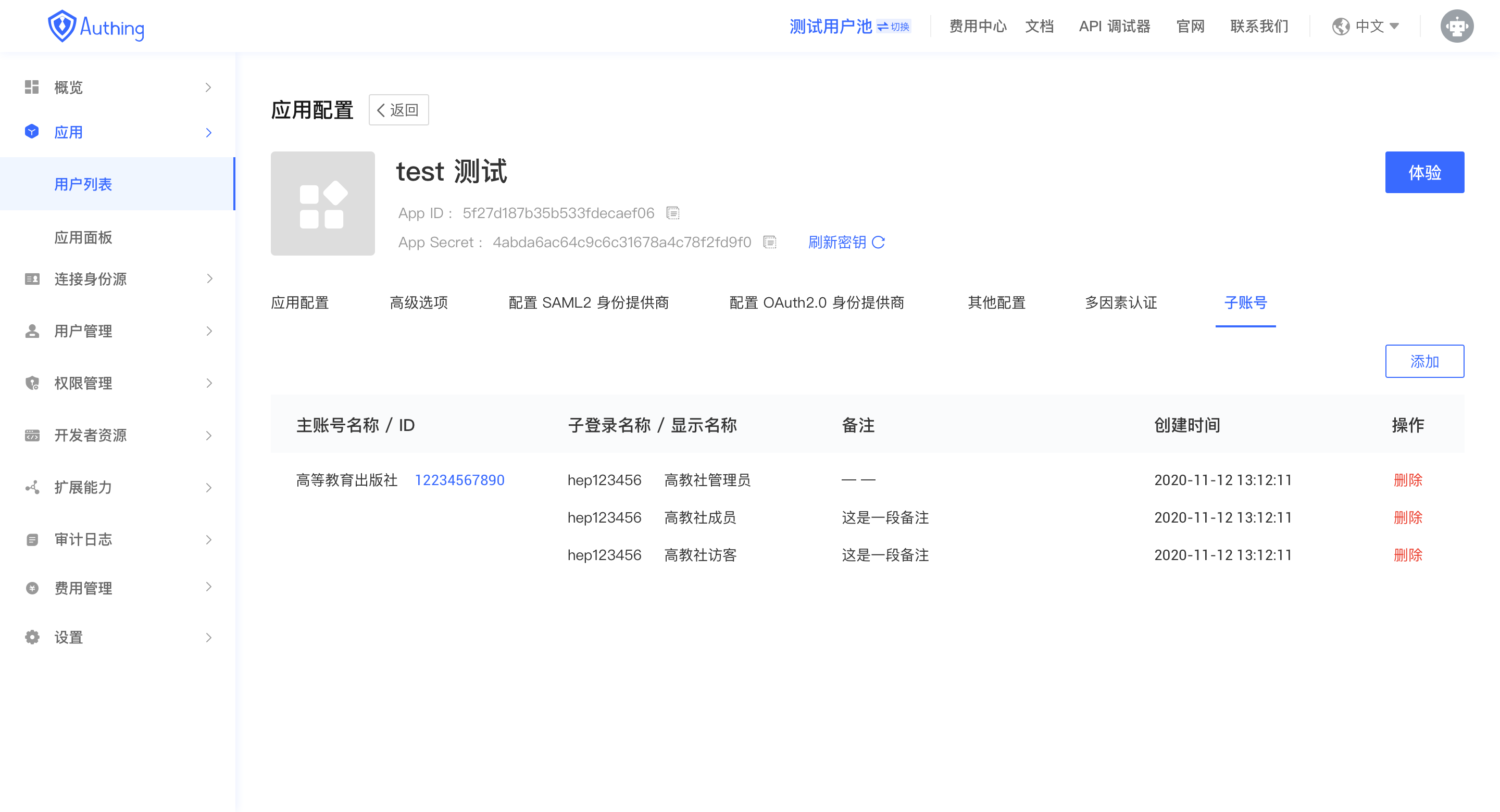The image size is (1500, 812).
Task: Click the 添加 button
Action: (1424, 361)
